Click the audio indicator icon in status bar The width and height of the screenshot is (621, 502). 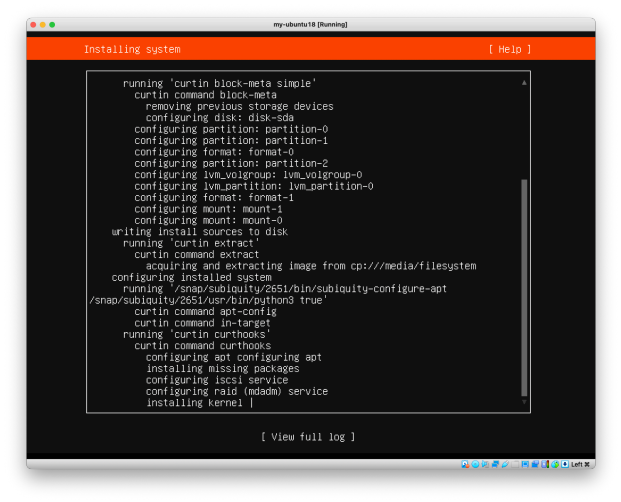pos(485,464)
